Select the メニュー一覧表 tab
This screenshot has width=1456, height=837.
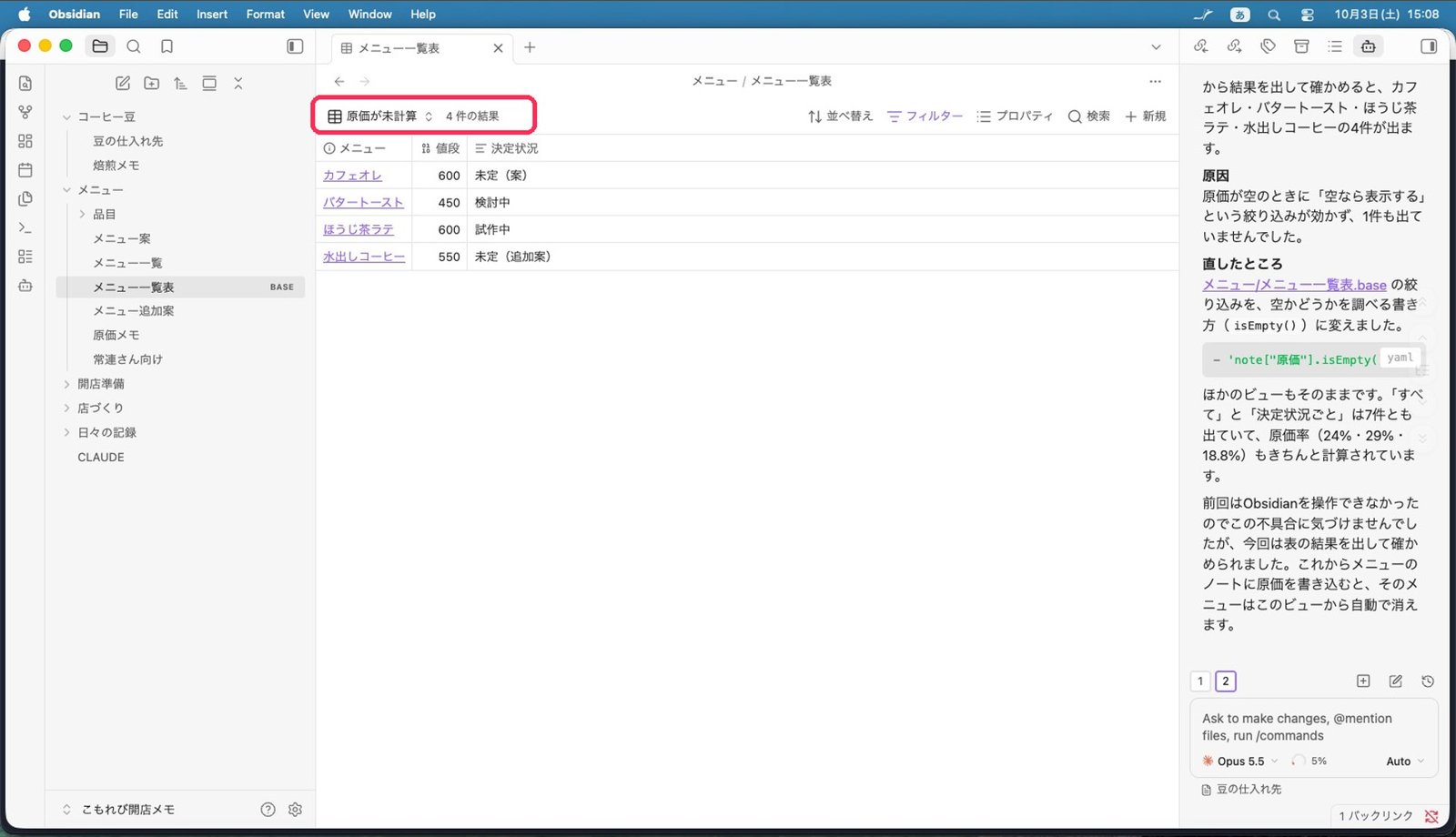click(422, 48)
